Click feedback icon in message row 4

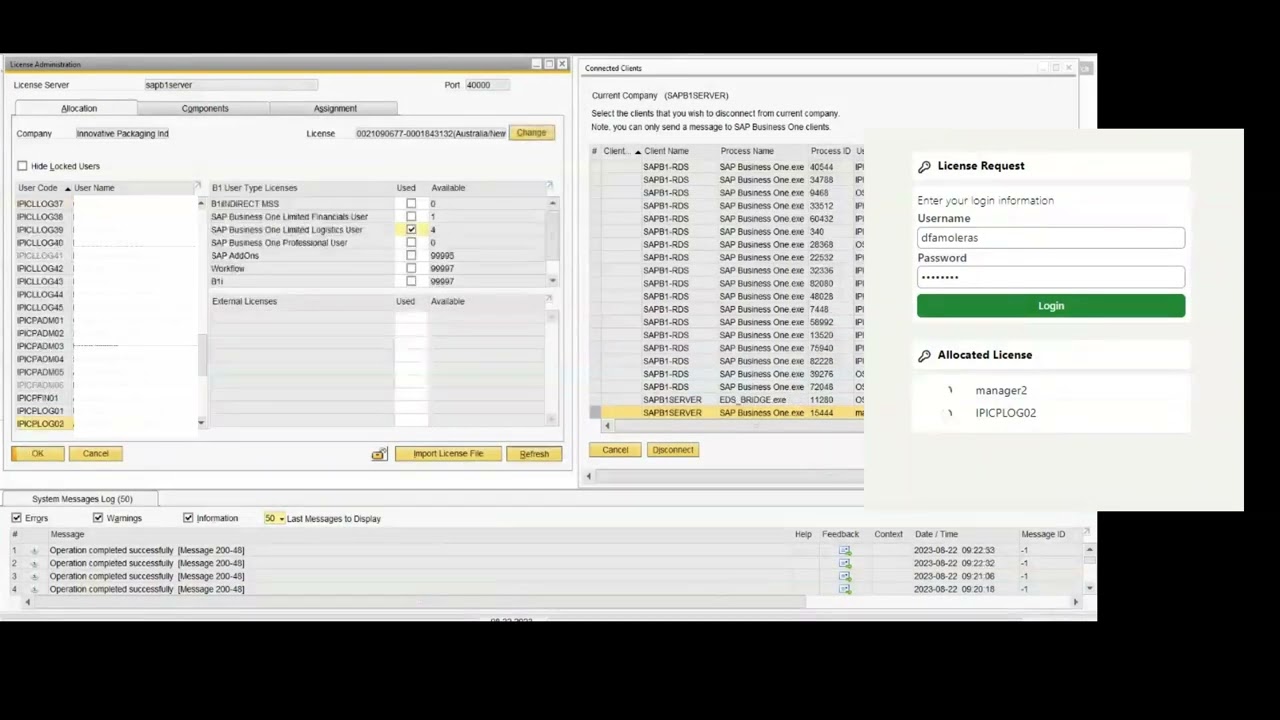(x=844, y=589)
